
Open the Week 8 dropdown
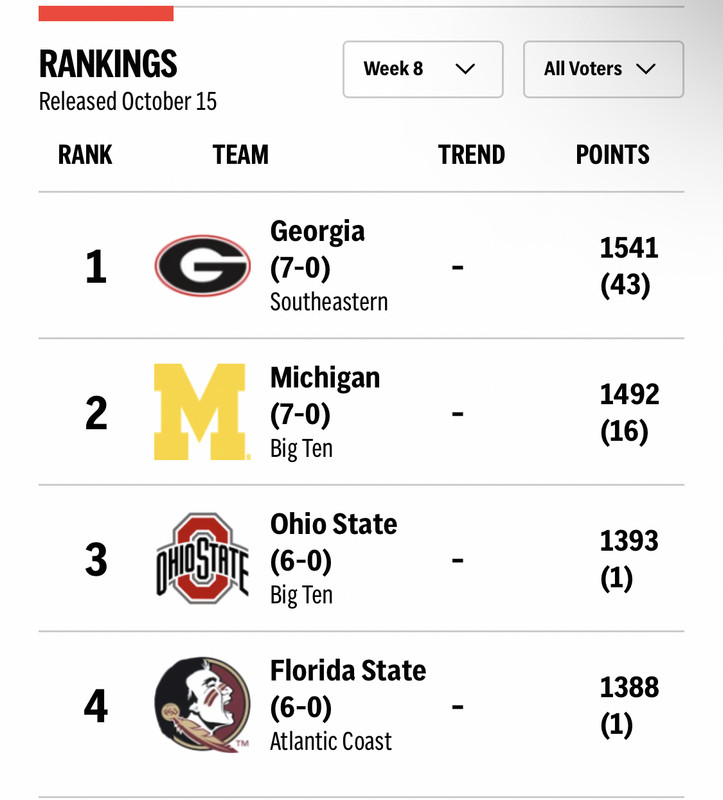pyautogui.click(x=423, y=69)
